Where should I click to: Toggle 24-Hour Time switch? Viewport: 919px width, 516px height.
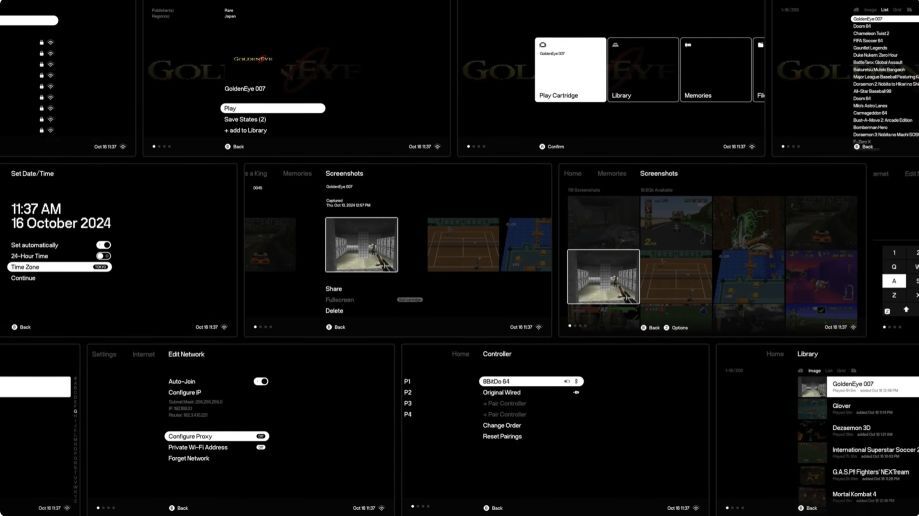104,256
